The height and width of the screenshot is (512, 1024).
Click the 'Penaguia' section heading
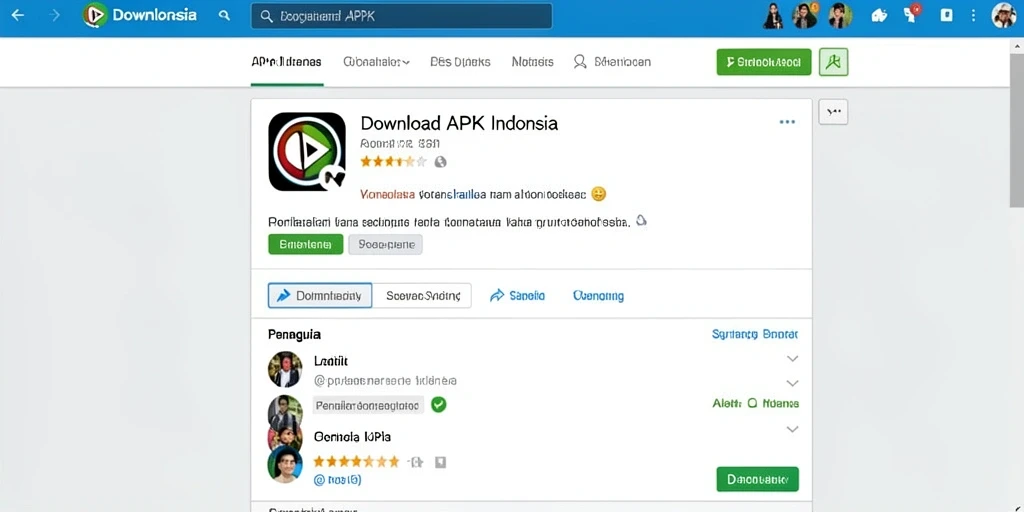(x=295, y=335)
